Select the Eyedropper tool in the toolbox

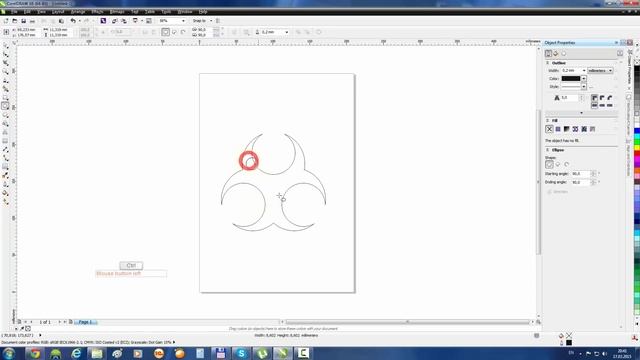click(x=5, y=176)
